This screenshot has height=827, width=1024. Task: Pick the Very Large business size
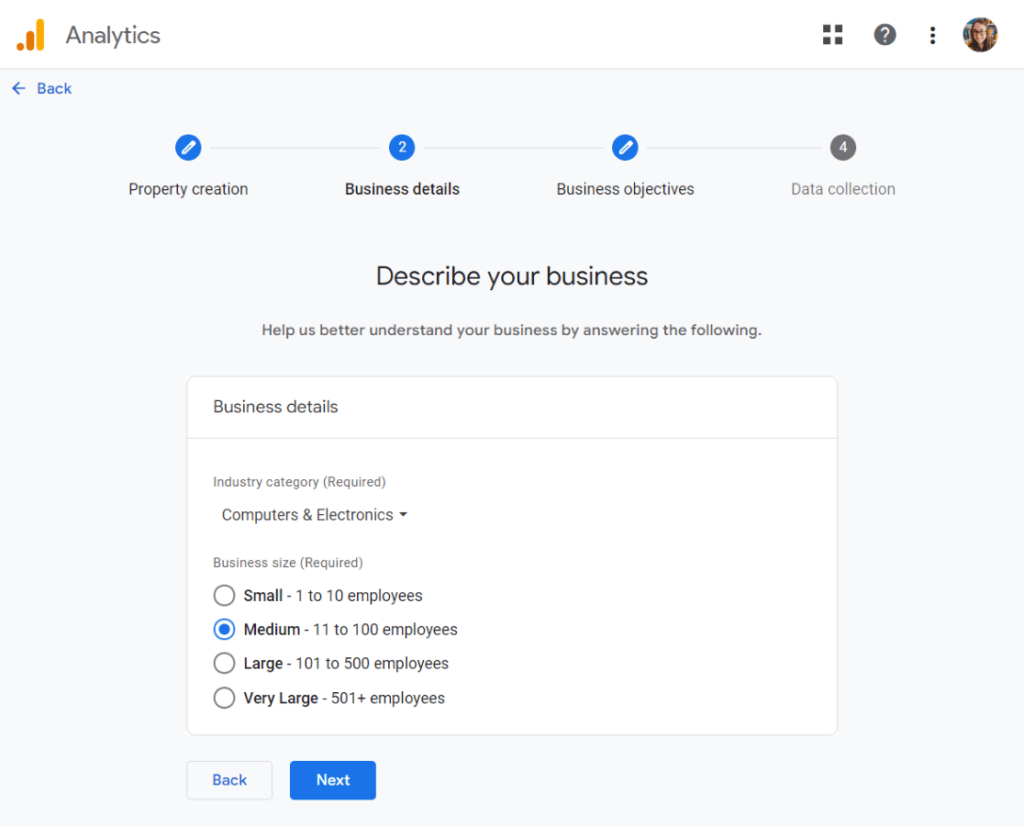[224, 697]
